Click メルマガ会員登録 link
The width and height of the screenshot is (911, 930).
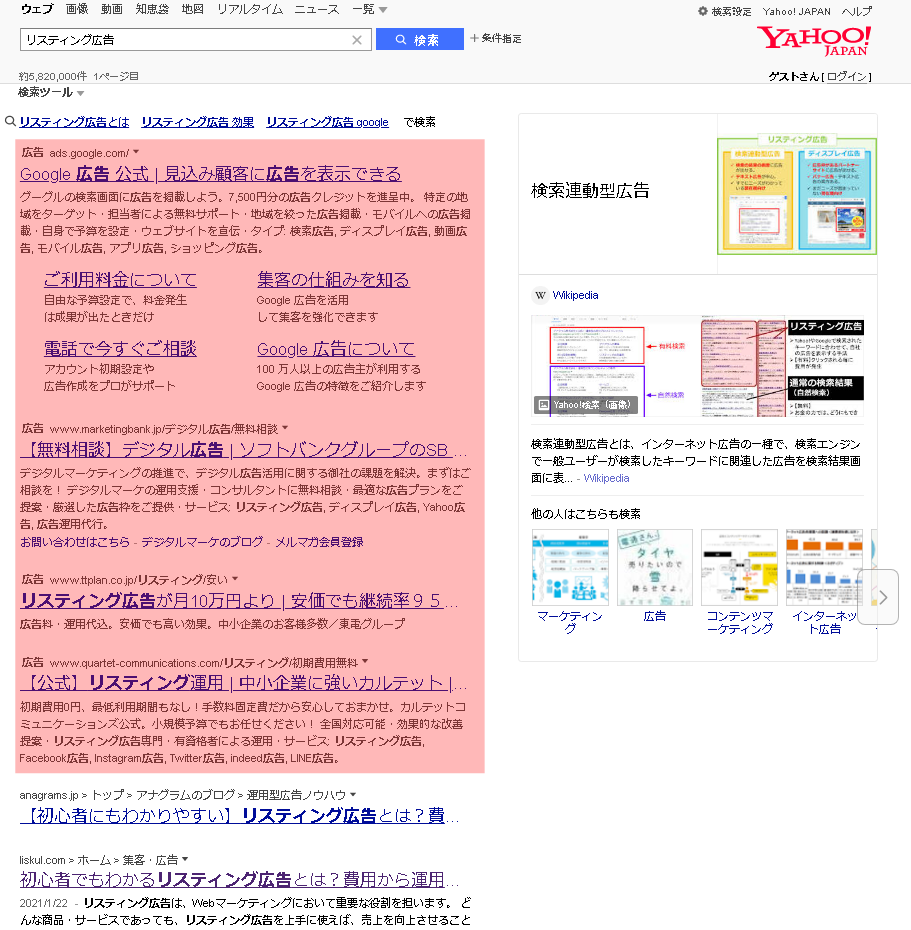pos(319,542)
